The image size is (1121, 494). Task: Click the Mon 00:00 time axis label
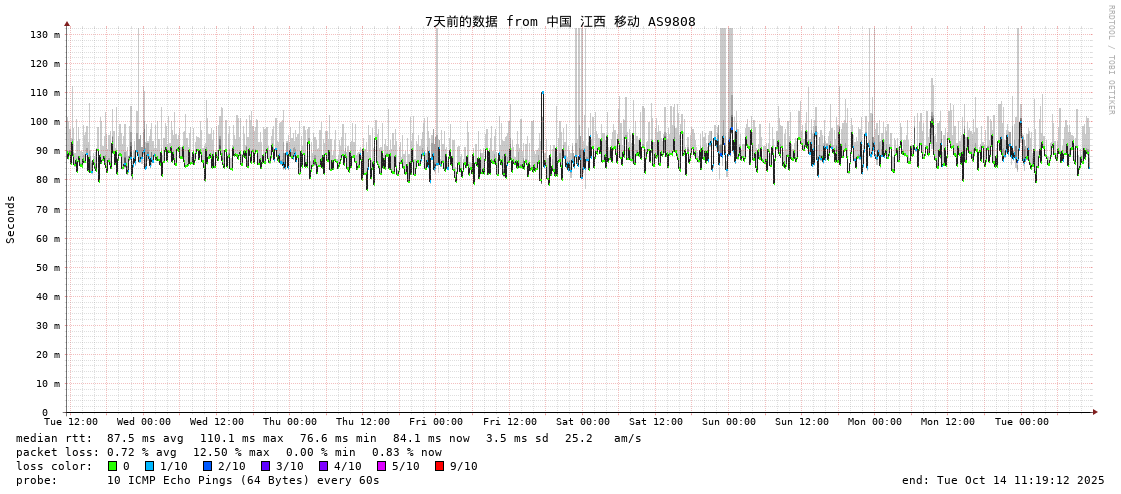[x=875, y=422]
